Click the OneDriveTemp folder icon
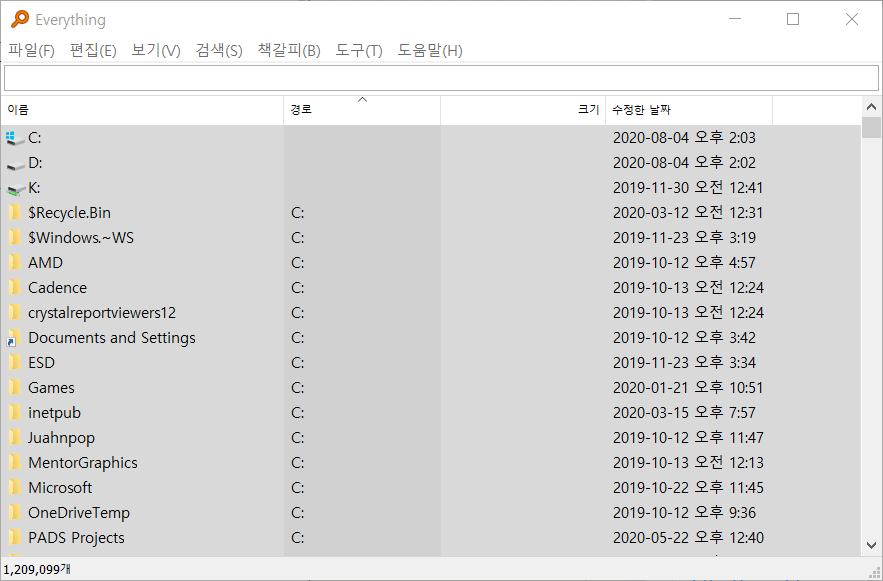883x581 pixels. [15, 512]
